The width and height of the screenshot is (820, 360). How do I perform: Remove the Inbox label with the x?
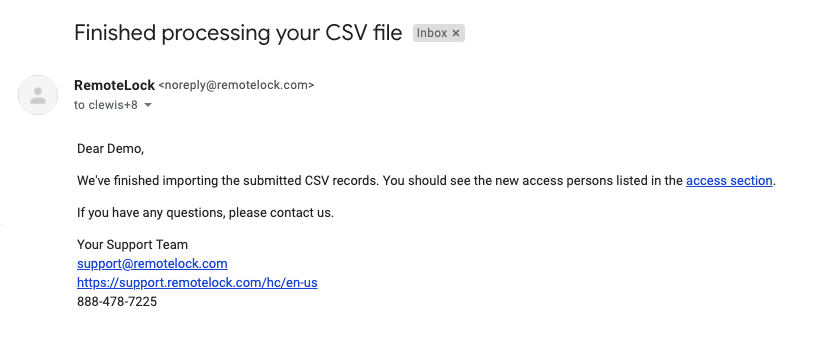[x=455, y=33]
